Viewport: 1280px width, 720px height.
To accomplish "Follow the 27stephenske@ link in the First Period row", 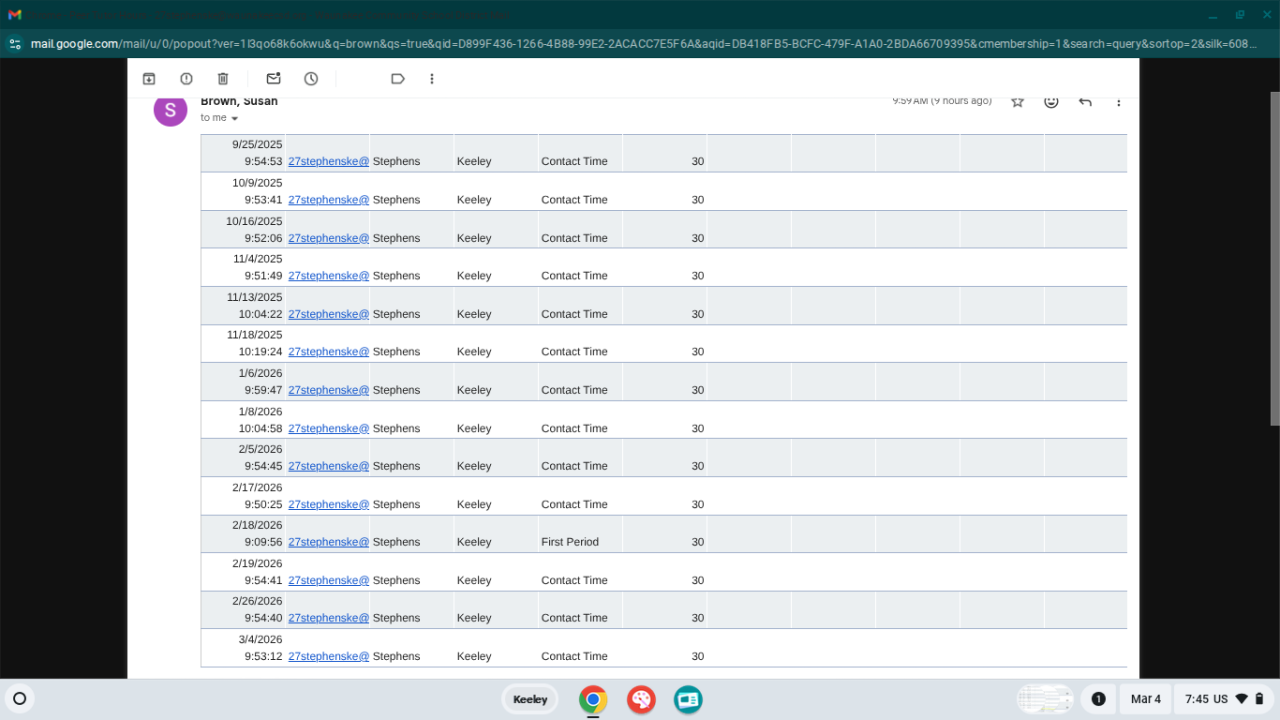I will (329, 542).
